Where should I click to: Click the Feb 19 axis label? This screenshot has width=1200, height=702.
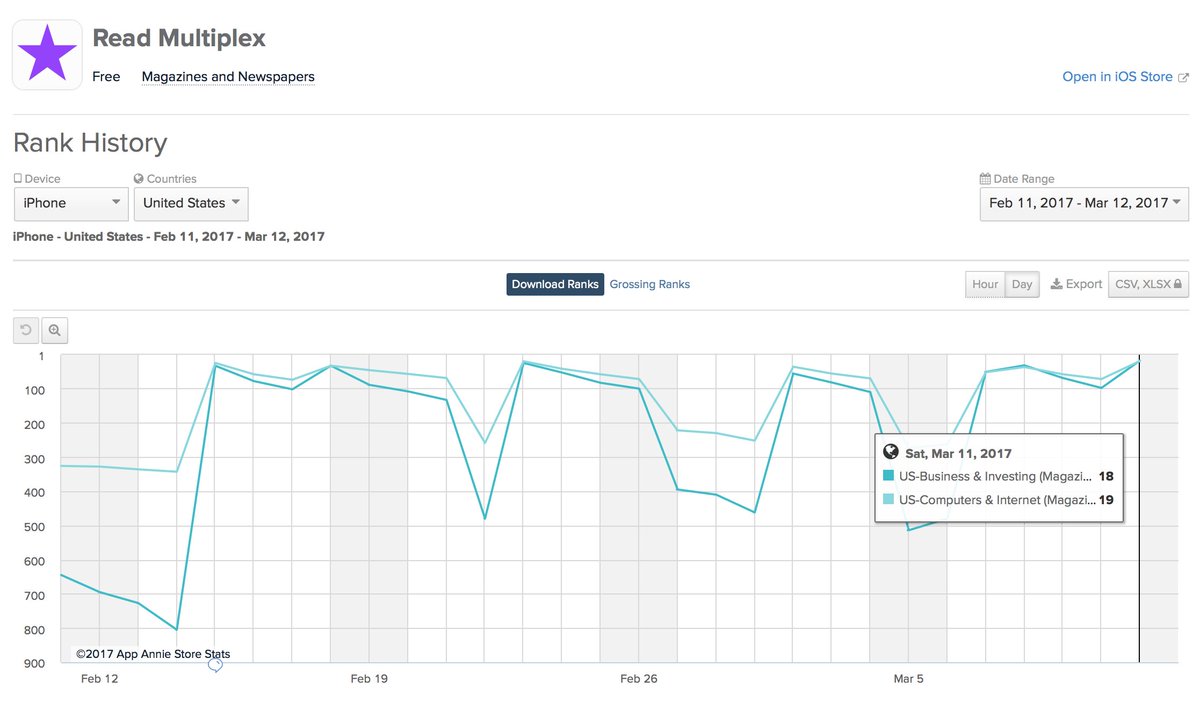(369, 679)
